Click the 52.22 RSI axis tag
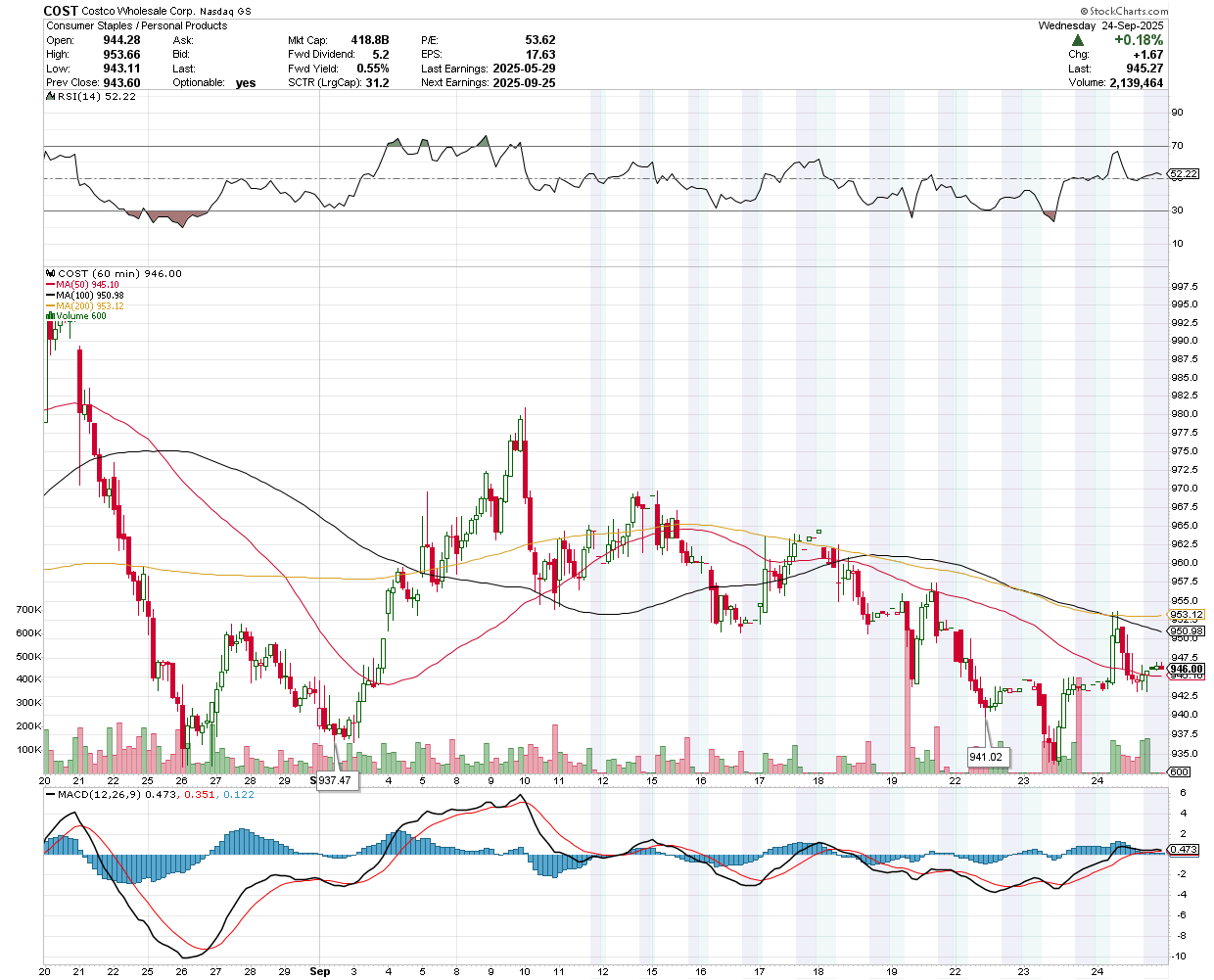 click(x=1185, y=174)
